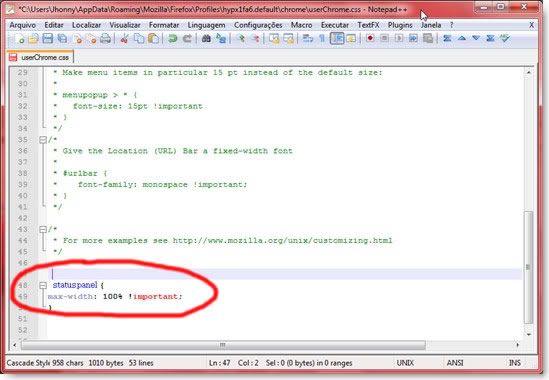
Task: Click 'ANSI' encoding in status bar
Action: (455, 363)
